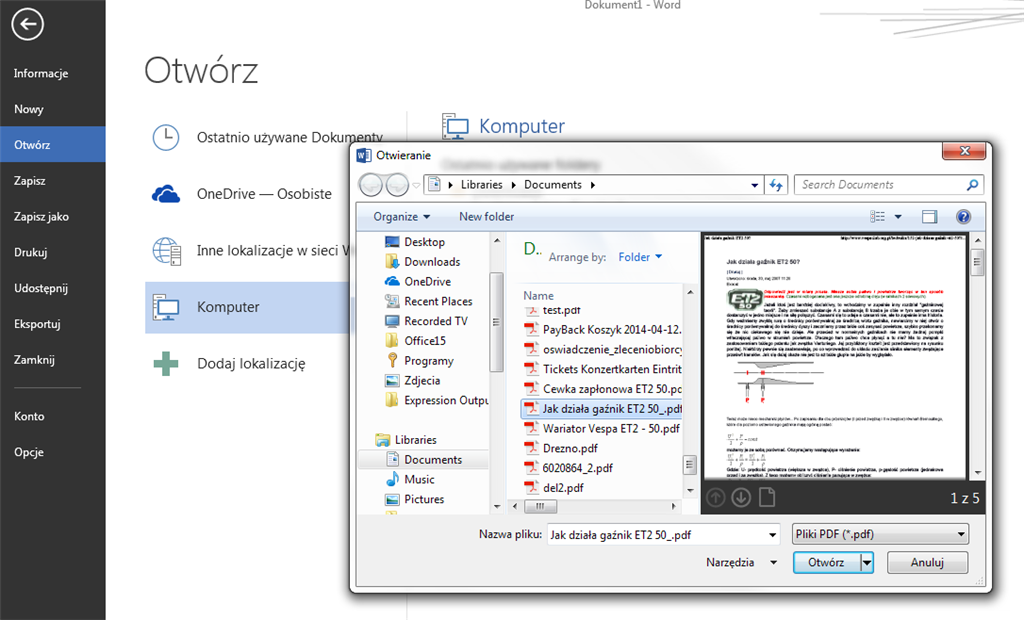
Task: Select Cewka zapłonowa ET2 50 file
Action: click(602, 389)
